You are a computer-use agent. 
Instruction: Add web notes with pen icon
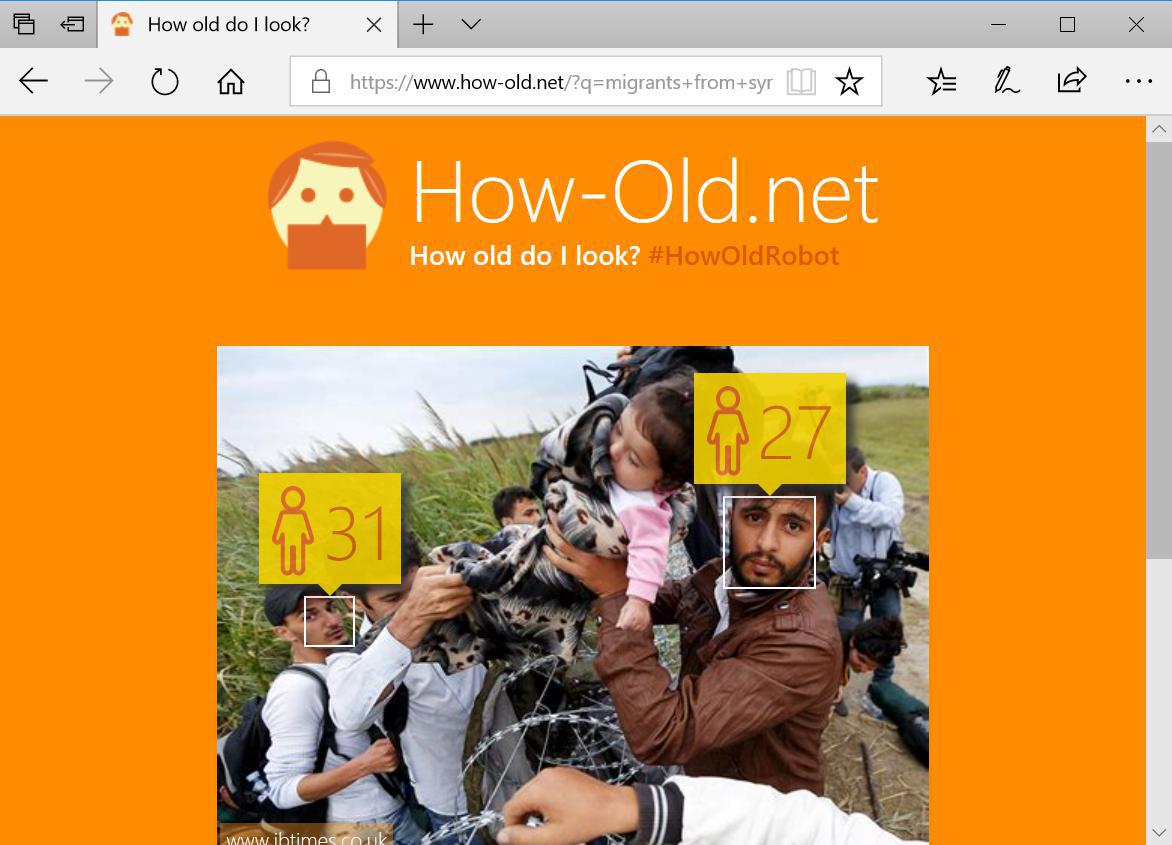(x=1006, y=81)
